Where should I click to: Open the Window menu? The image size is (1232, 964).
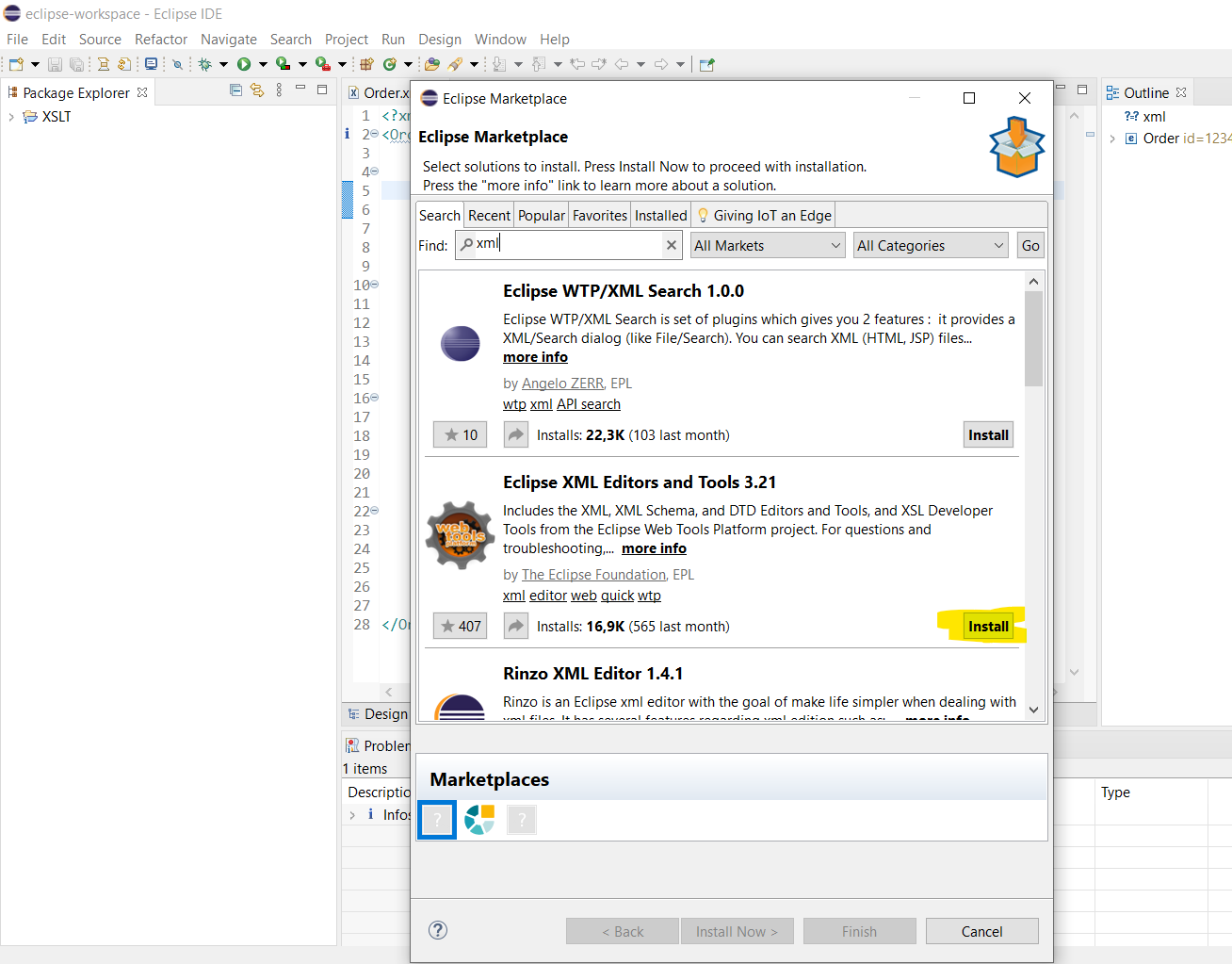500,40
